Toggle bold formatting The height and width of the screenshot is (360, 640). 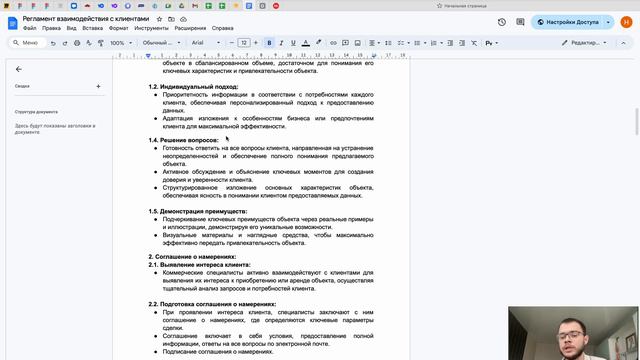(x=269, y=43)
